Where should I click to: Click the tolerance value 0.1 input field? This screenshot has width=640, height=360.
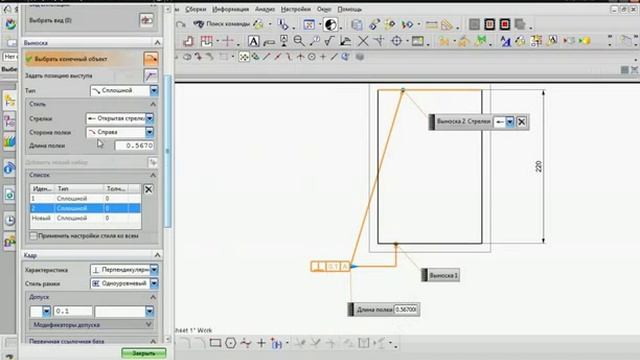click(73, 311)
